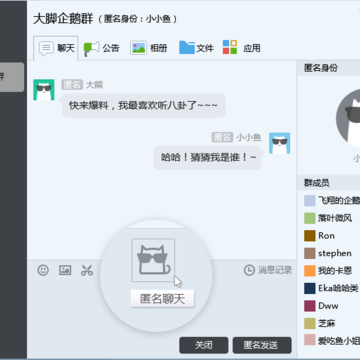Viewport: 360px width, 360px height.
Task: Select member 爱吃鱼小姐 in the list
Action: 332,340
